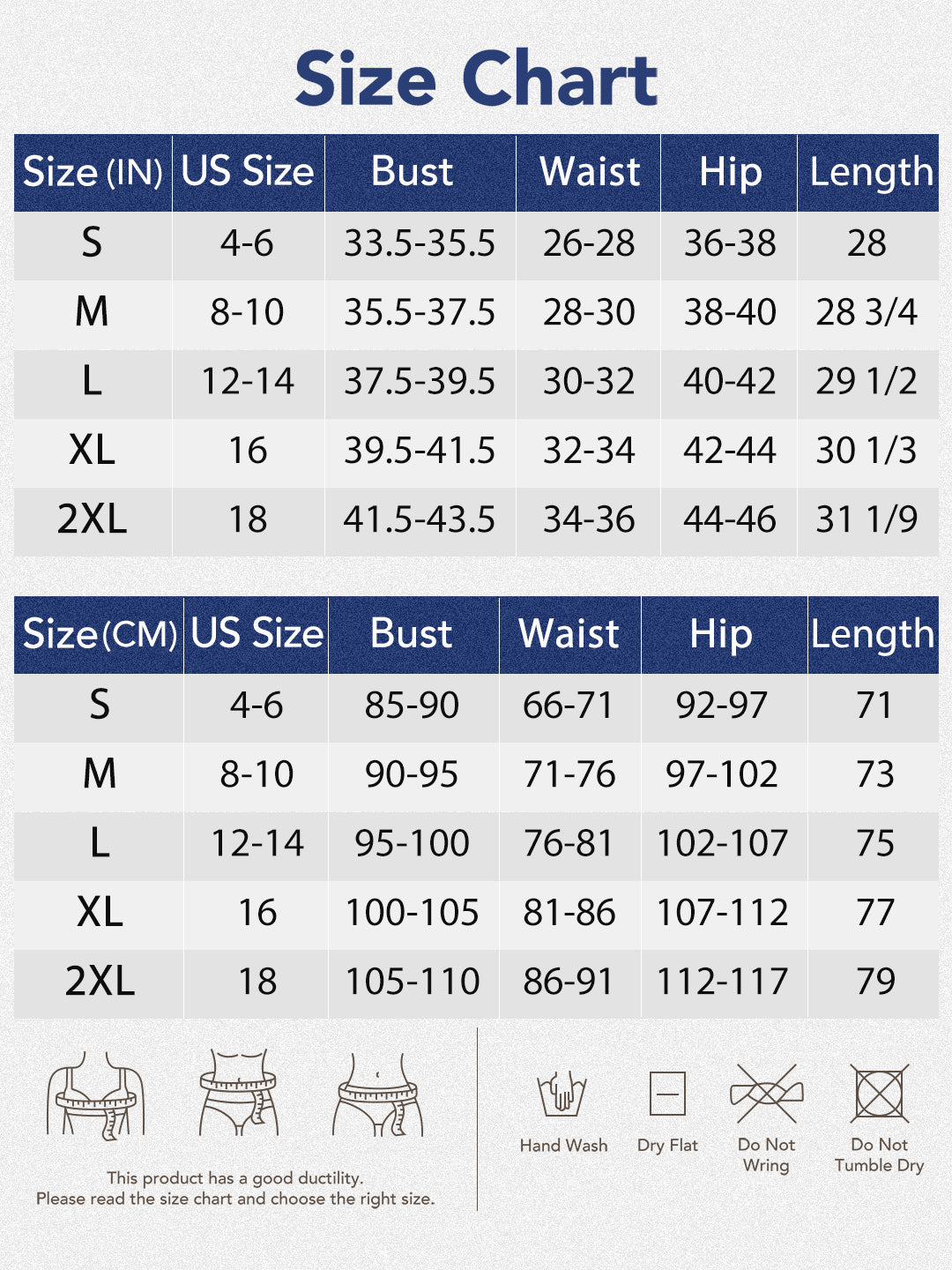Click the Size Chart title
The width and height of the screenshot is (952, 1270).
click(476, 79)
